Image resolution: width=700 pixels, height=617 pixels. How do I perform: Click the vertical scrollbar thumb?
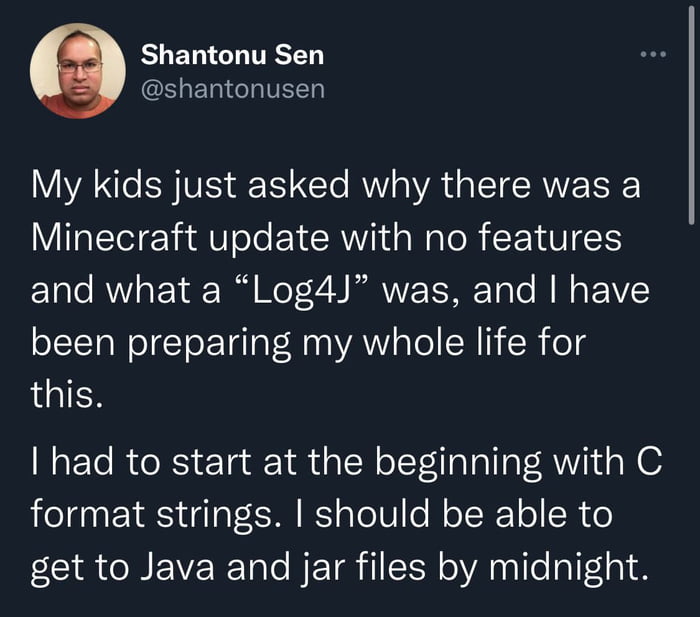click(691, 180)
